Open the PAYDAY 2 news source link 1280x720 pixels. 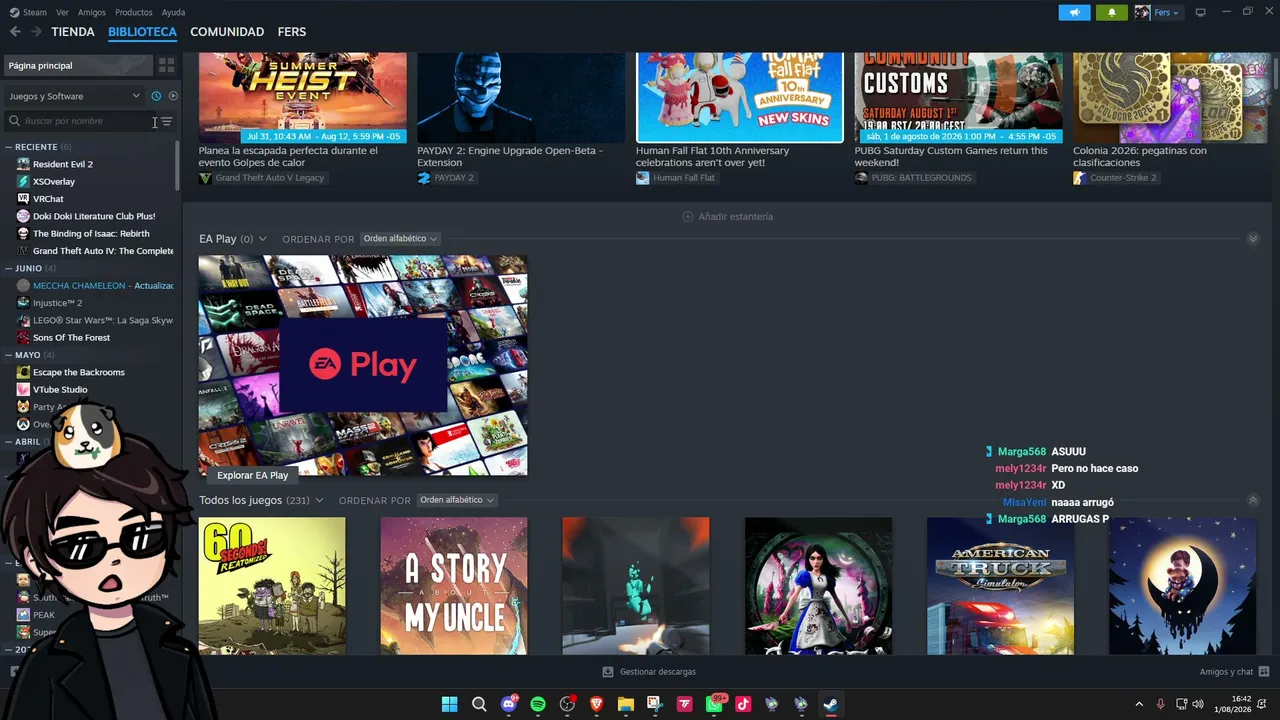pos(446,178)
